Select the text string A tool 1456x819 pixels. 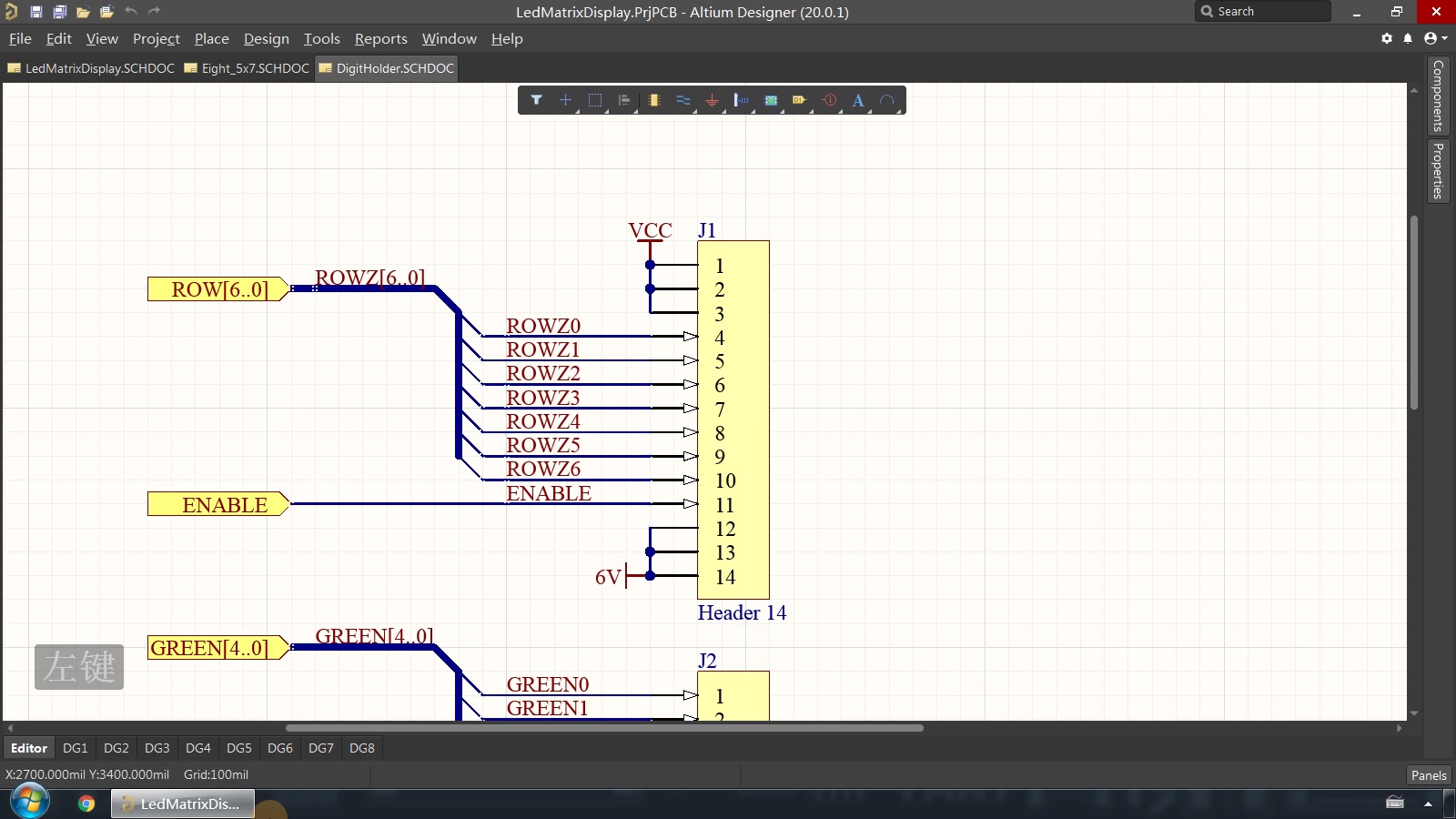point(858,100)
